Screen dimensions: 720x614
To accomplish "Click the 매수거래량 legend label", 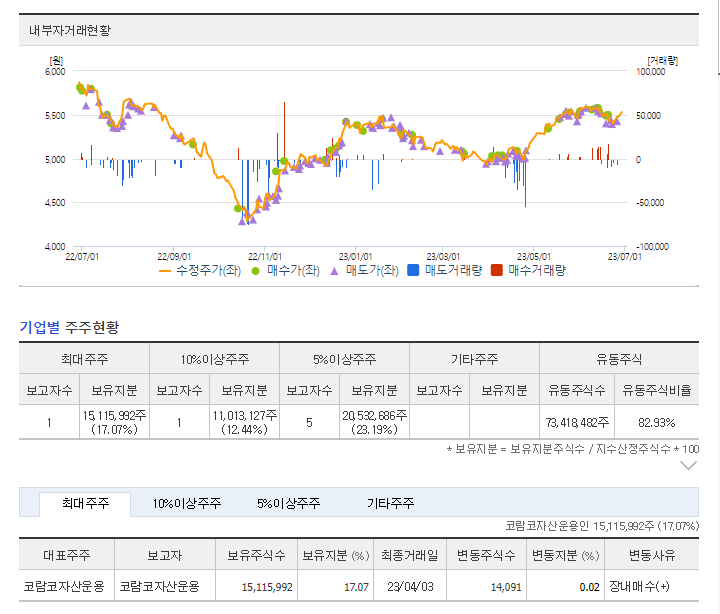I will [x=537, y=270].
